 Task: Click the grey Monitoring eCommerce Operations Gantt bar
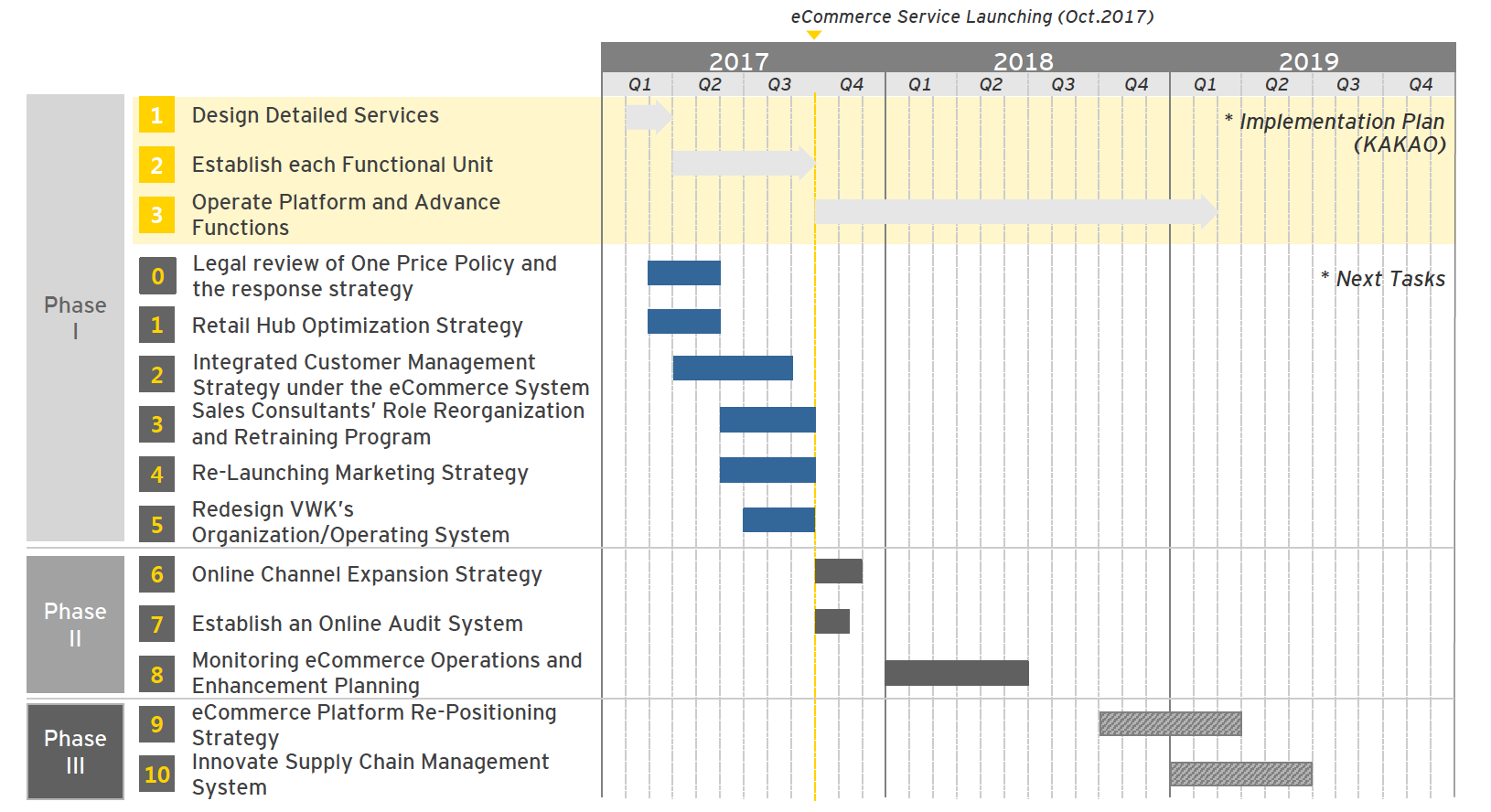pyautogui.click(x=957, y=673)
